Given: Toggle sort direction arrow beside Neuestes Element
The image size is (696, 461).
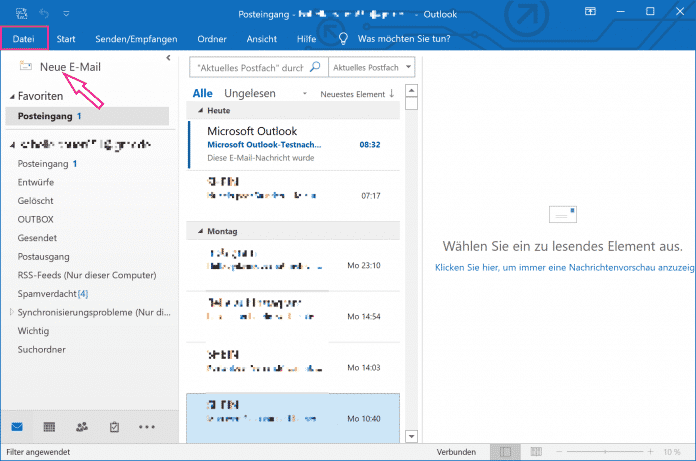Looking at the screenshot, I should 392,93.
